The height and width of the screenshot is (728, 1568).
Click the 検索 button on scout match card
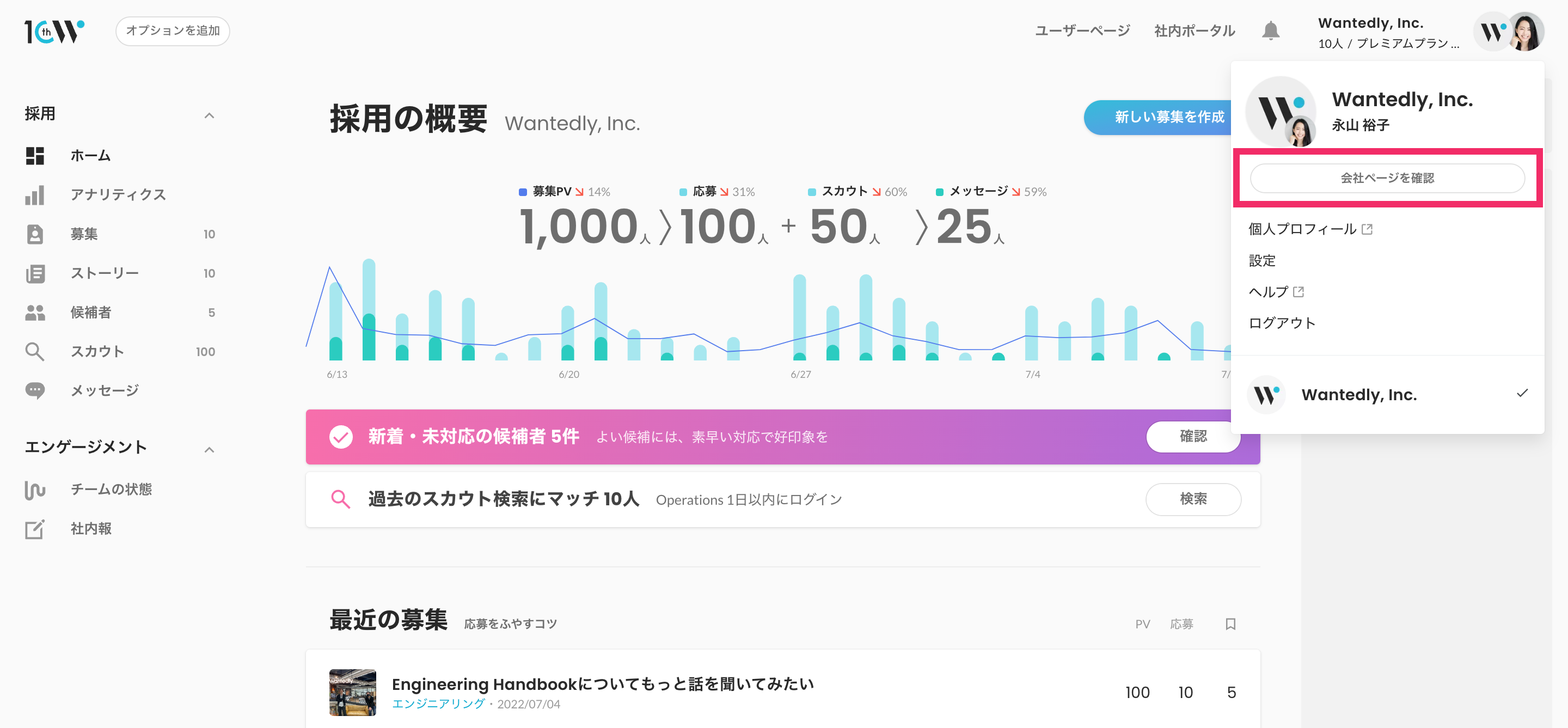click(1193, 499)
